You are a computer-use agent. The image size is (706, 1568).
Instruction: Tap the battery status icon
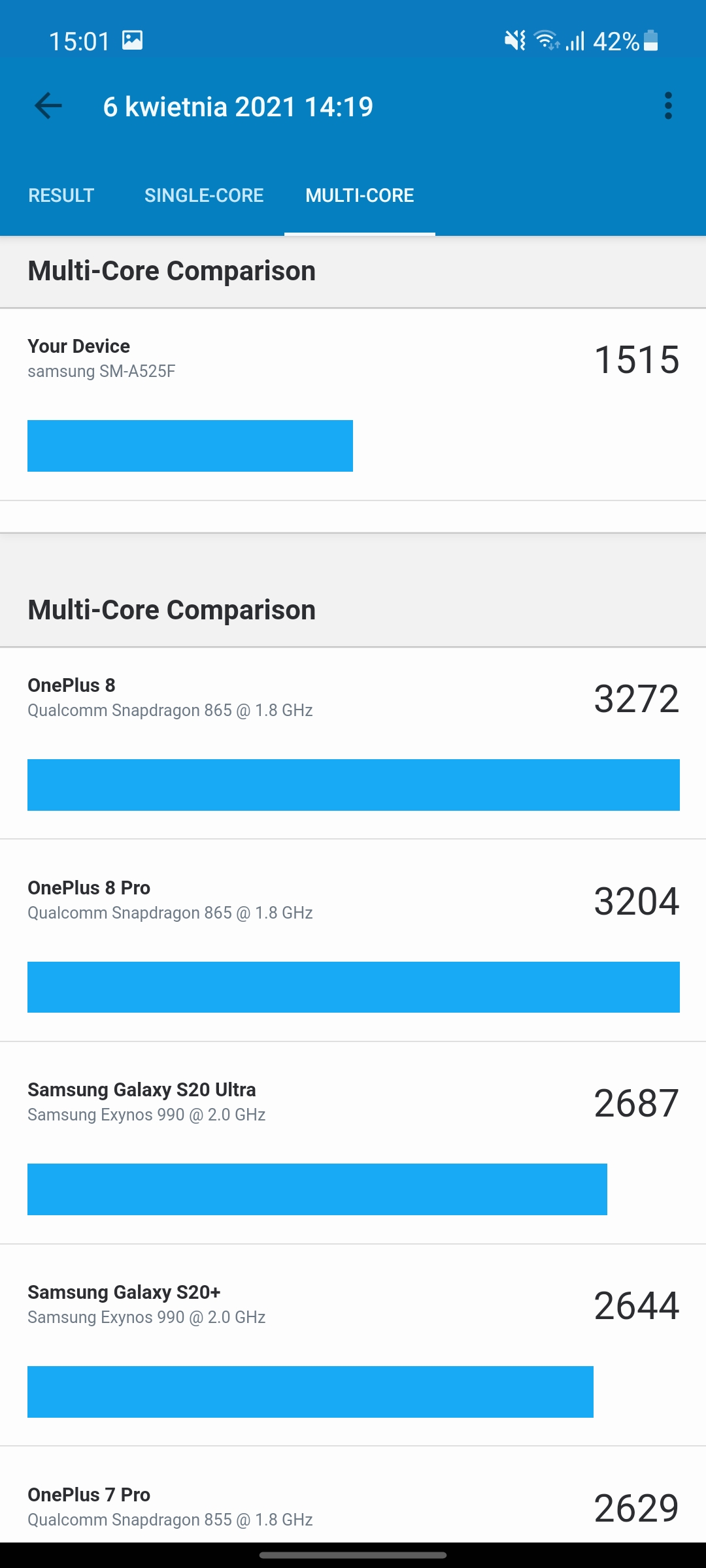pos(650,41)
